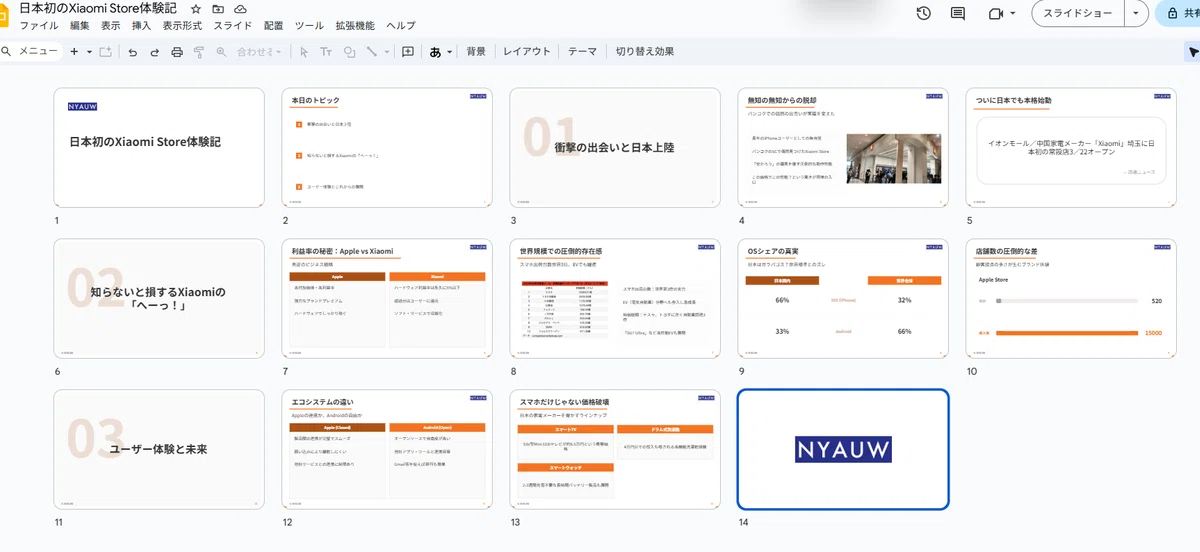Click the 共有 share button

[x=1179, y=13]
